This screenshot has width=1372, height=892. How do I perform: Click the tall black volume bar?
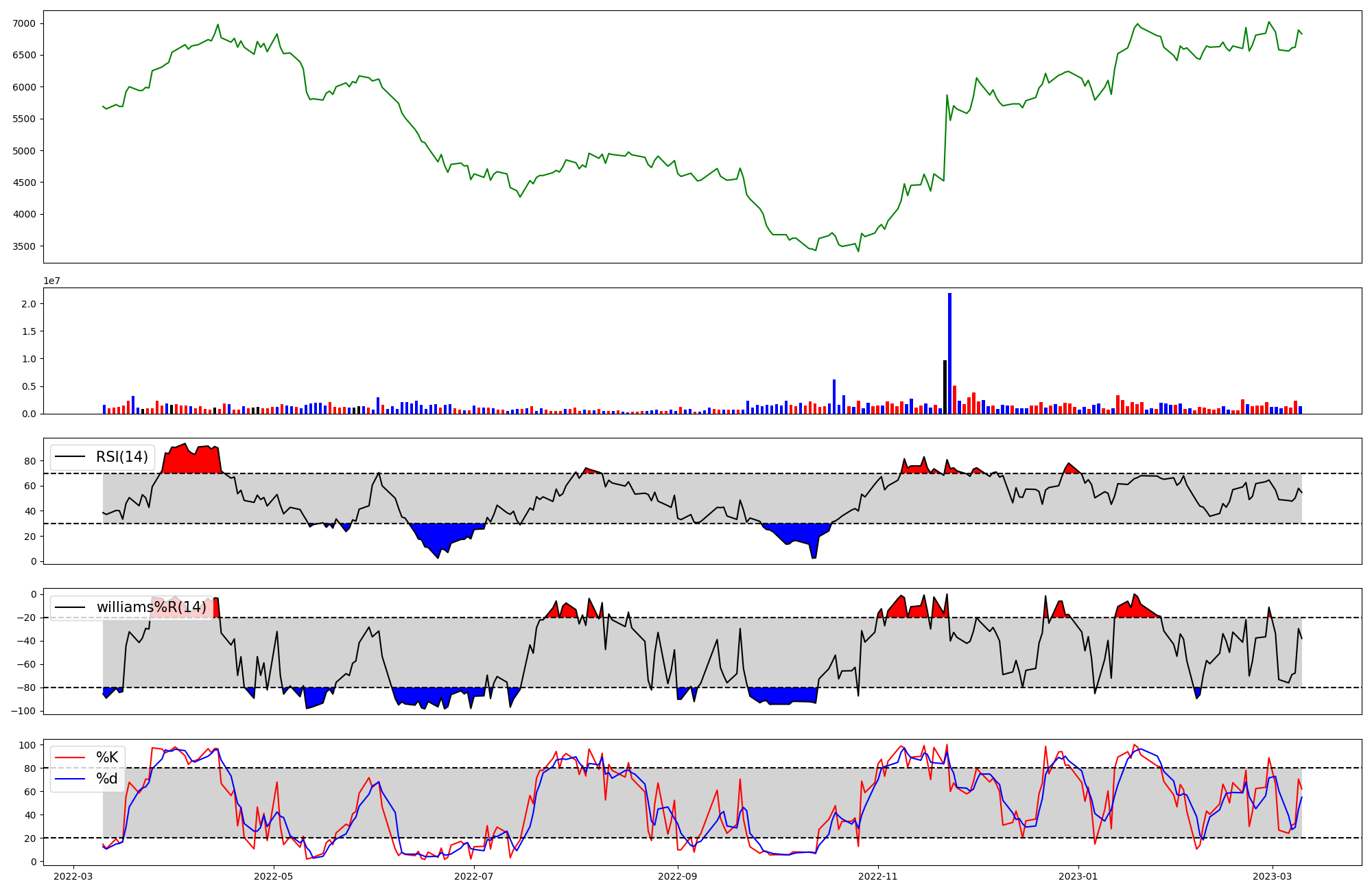[945, 386]
